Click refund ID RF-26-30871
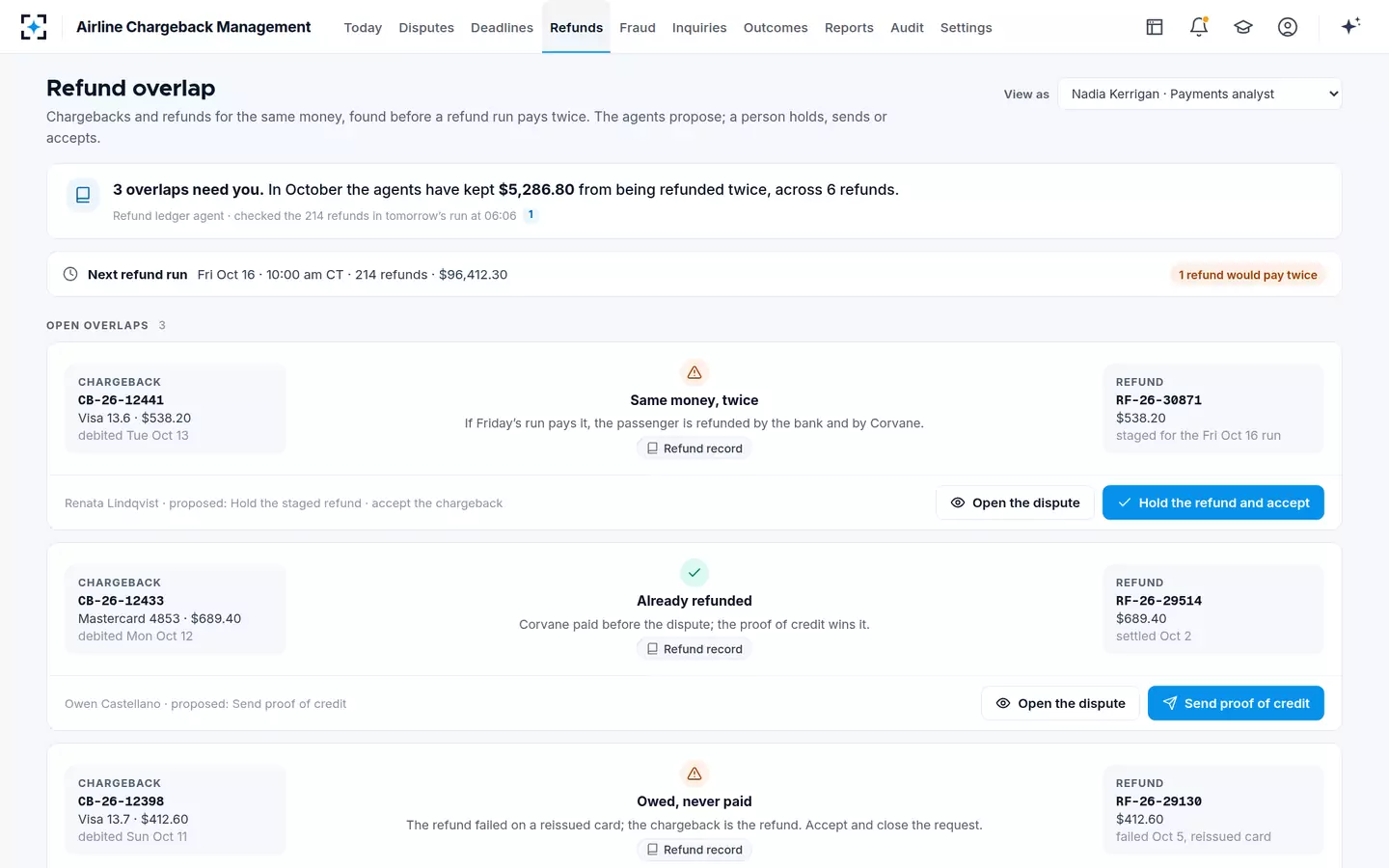 tap(1158, 400)
